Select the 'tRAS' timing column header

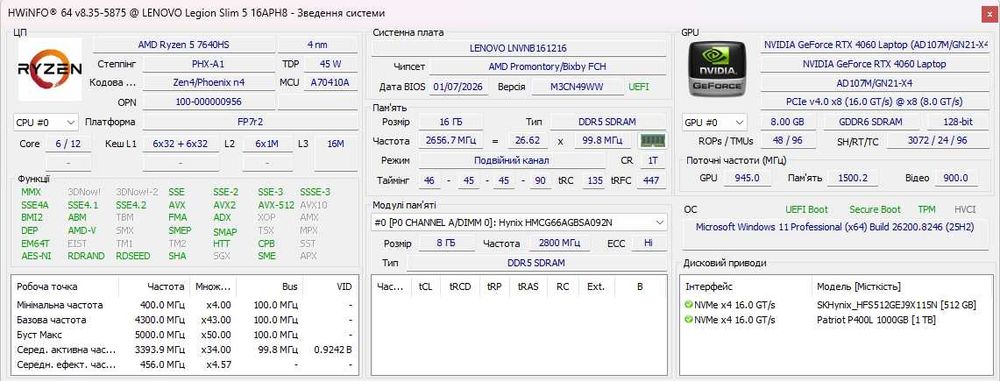(528, 287)
